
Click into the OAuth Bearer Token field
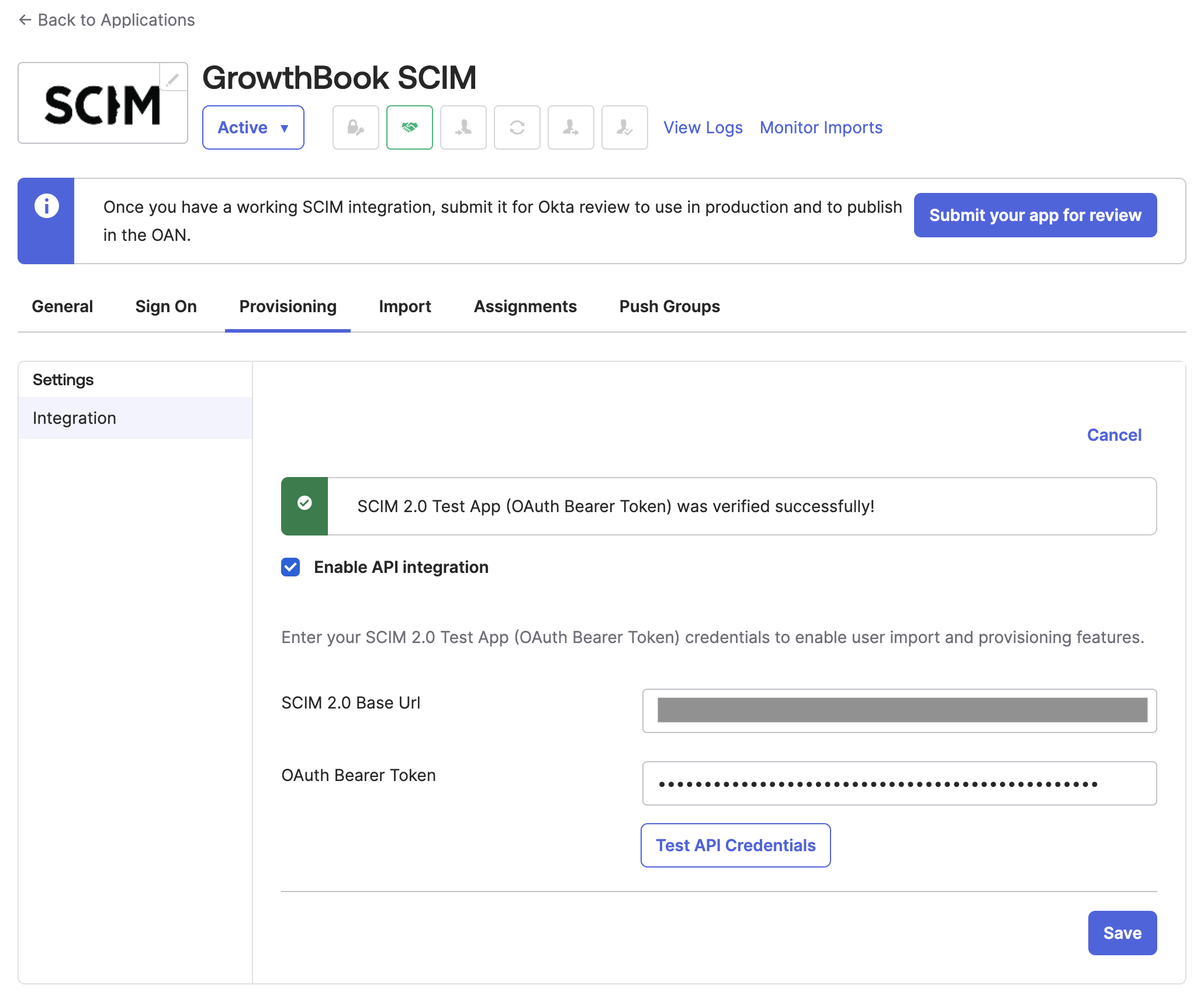coord(899,783)
